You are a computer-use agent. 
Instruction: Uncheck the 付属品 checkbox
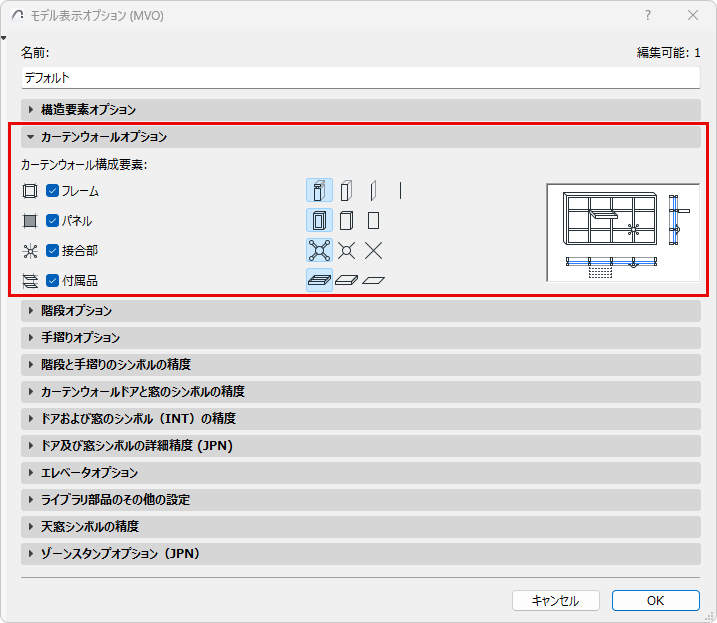coord(53,280)
